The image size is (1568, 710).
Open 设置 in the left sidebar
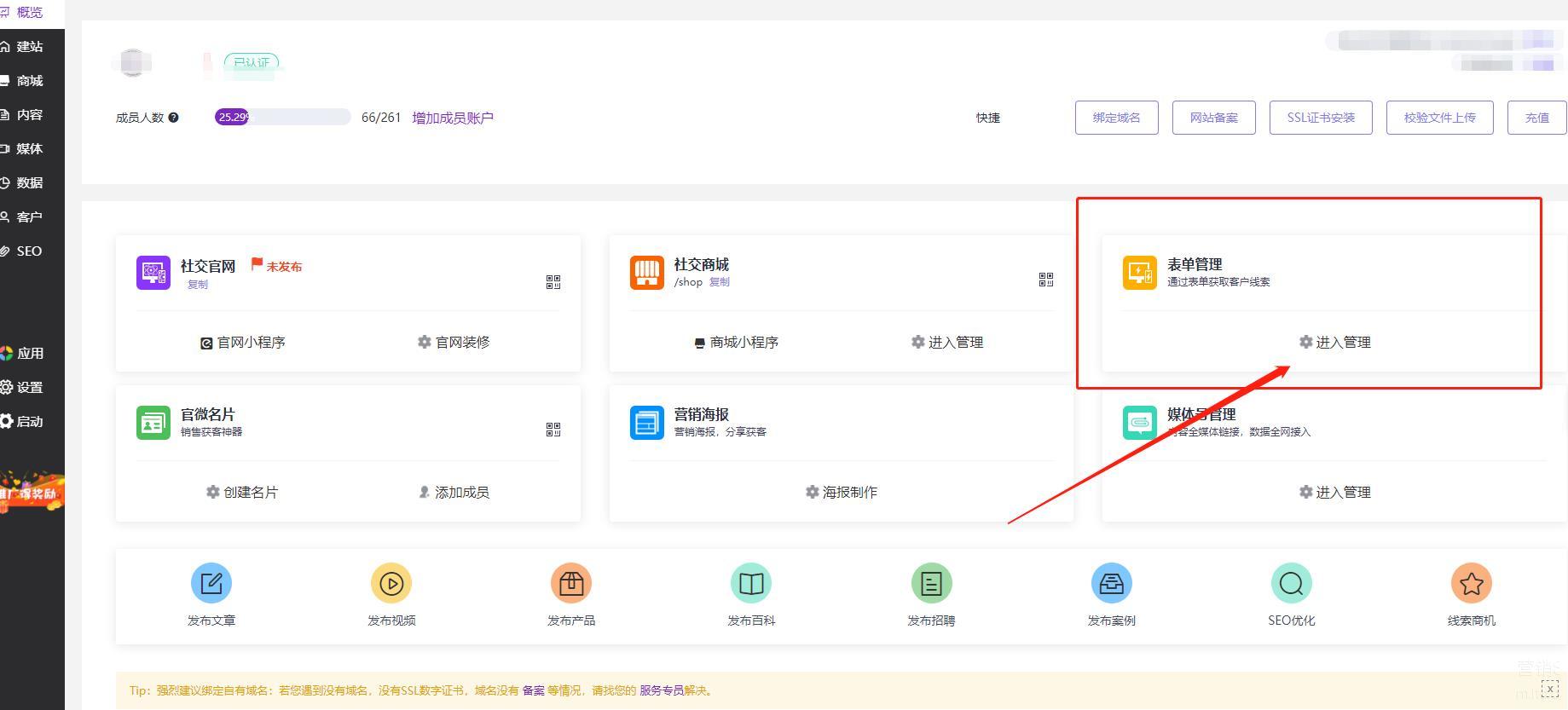29,388
